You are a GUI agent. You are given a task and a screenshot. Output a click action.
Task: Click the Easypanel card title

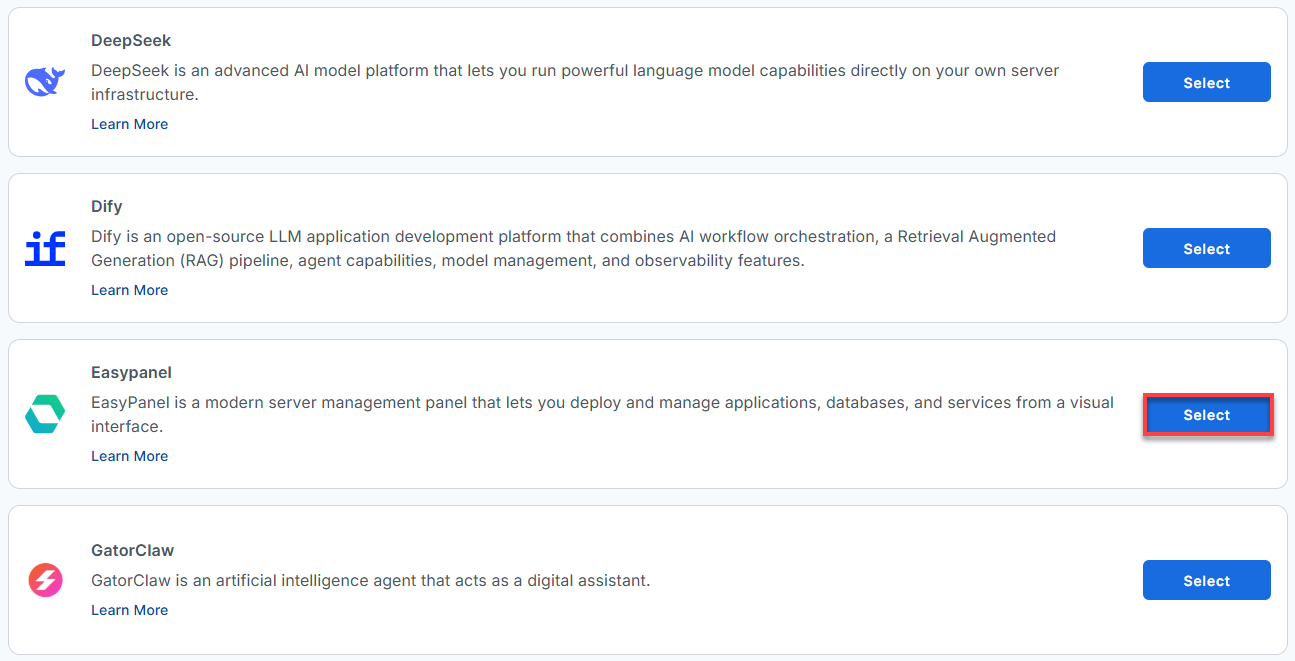(x=131, y=372)
